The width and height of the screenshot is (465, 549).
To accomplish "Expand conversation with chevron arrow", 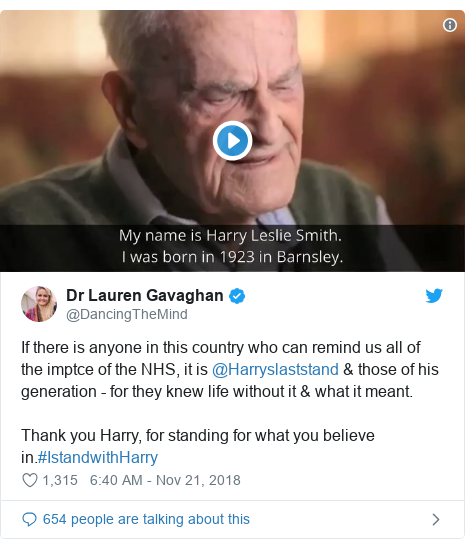I will [x=436, y=519].
